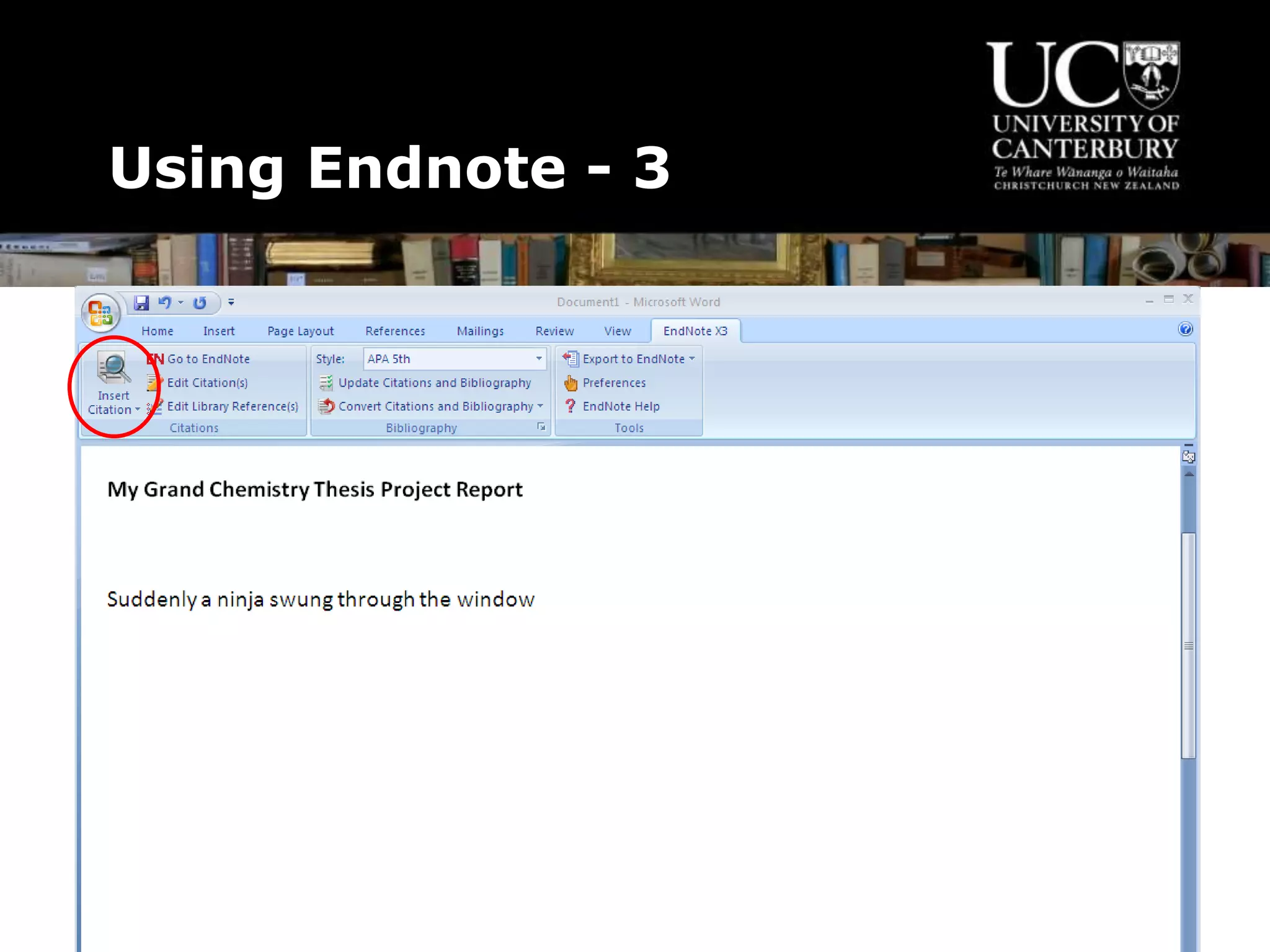Click the ruler toggle icon above scrollbar

tap(1188, 456)
